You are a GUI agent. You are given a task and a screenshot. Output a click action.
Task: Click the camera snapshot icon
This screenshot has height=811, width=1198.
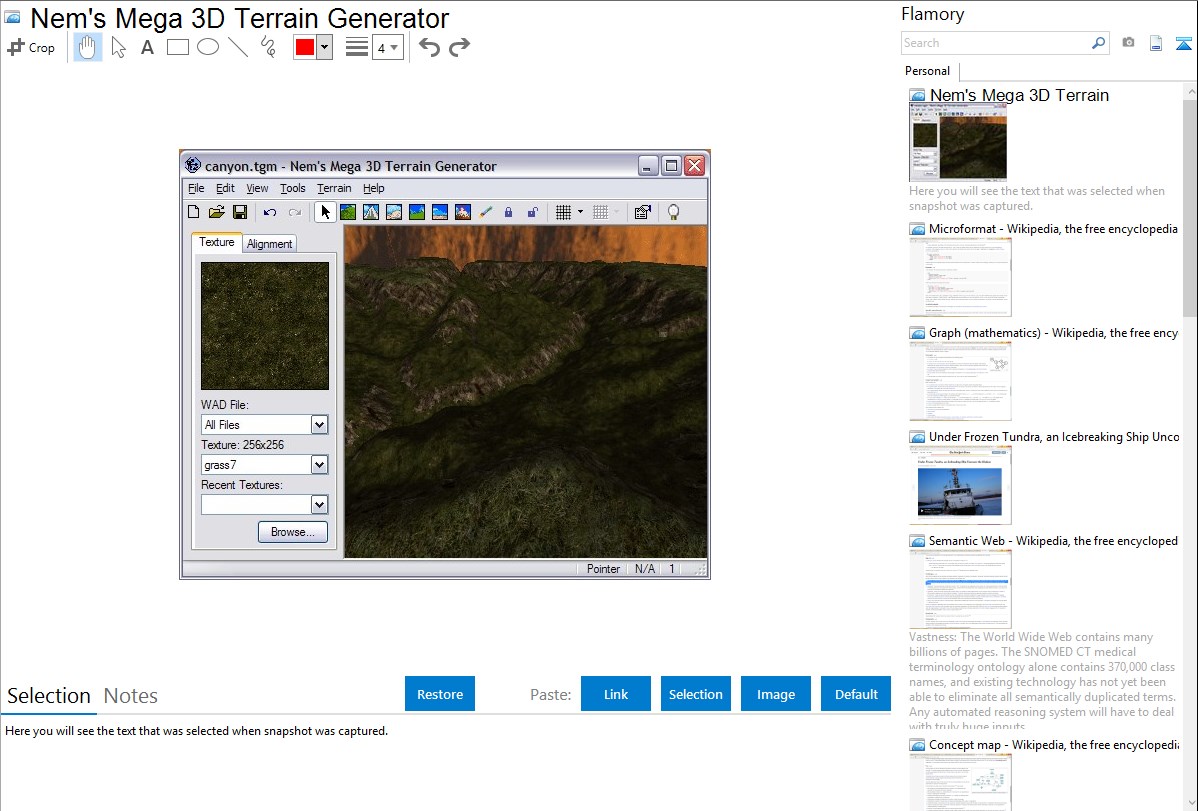click(1128, 43)
